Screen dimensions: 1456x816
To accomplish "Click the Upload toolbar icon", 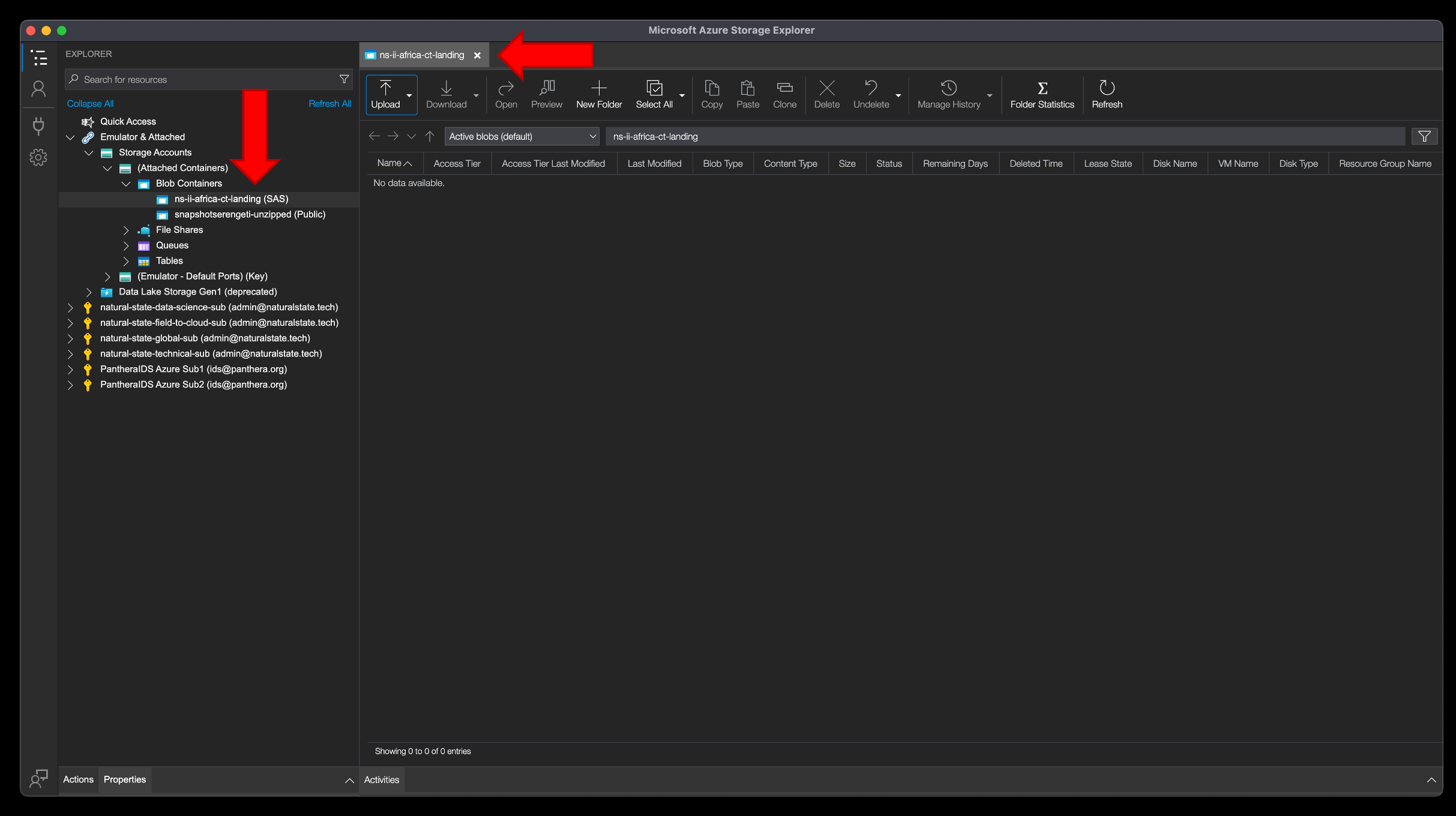I will [x=385, y=88].
